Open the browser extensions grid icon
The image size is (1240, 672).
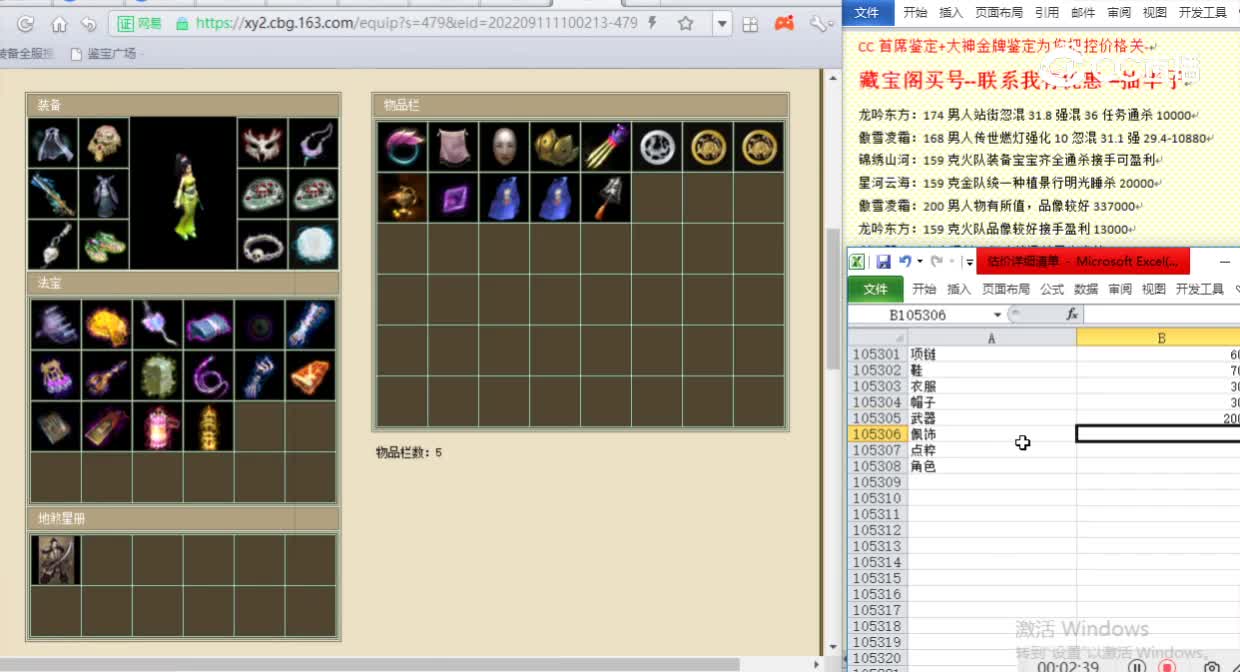tap(751, 23)
